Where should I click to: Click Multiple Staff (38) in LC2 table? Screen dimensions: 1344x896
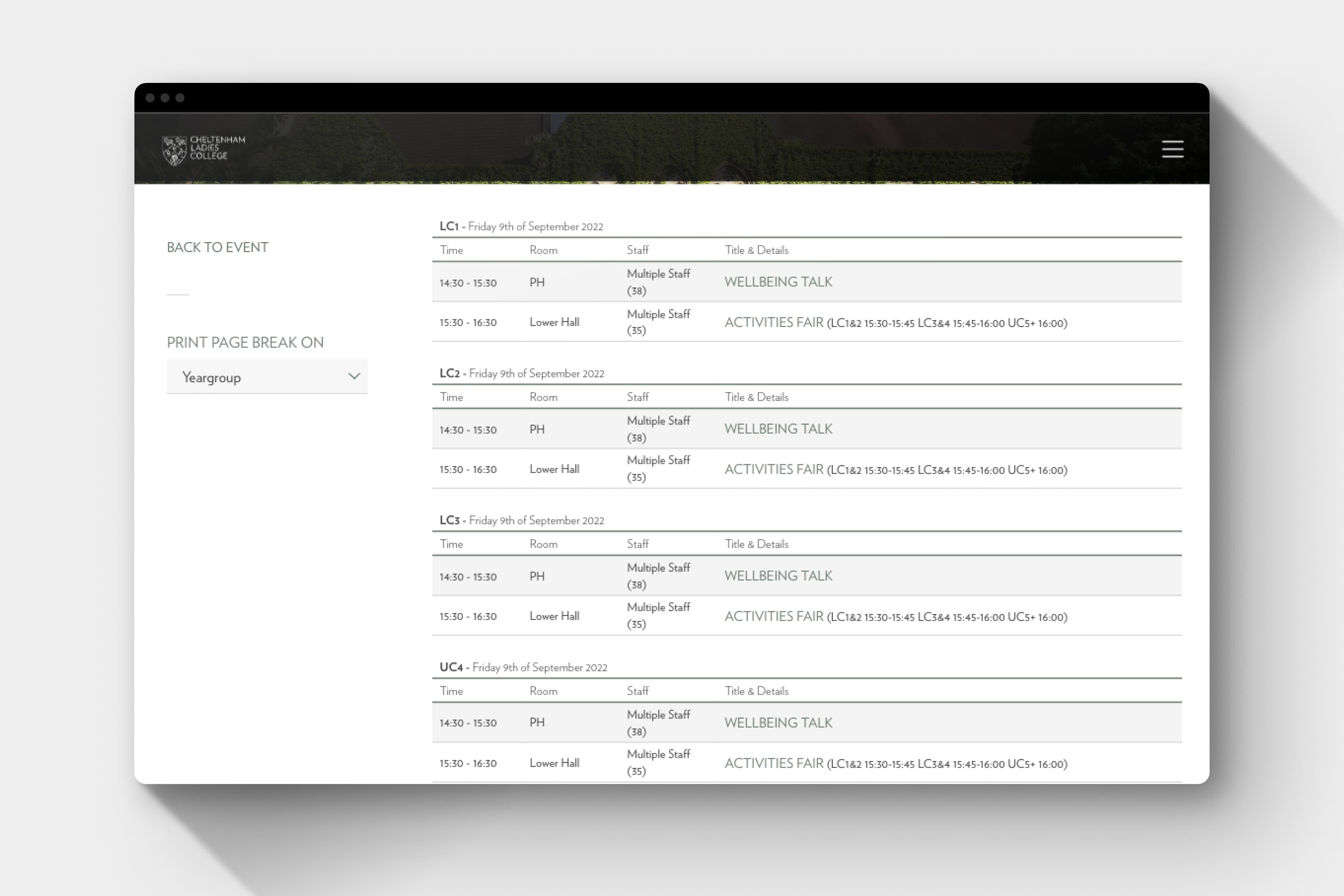coord(658,429)
